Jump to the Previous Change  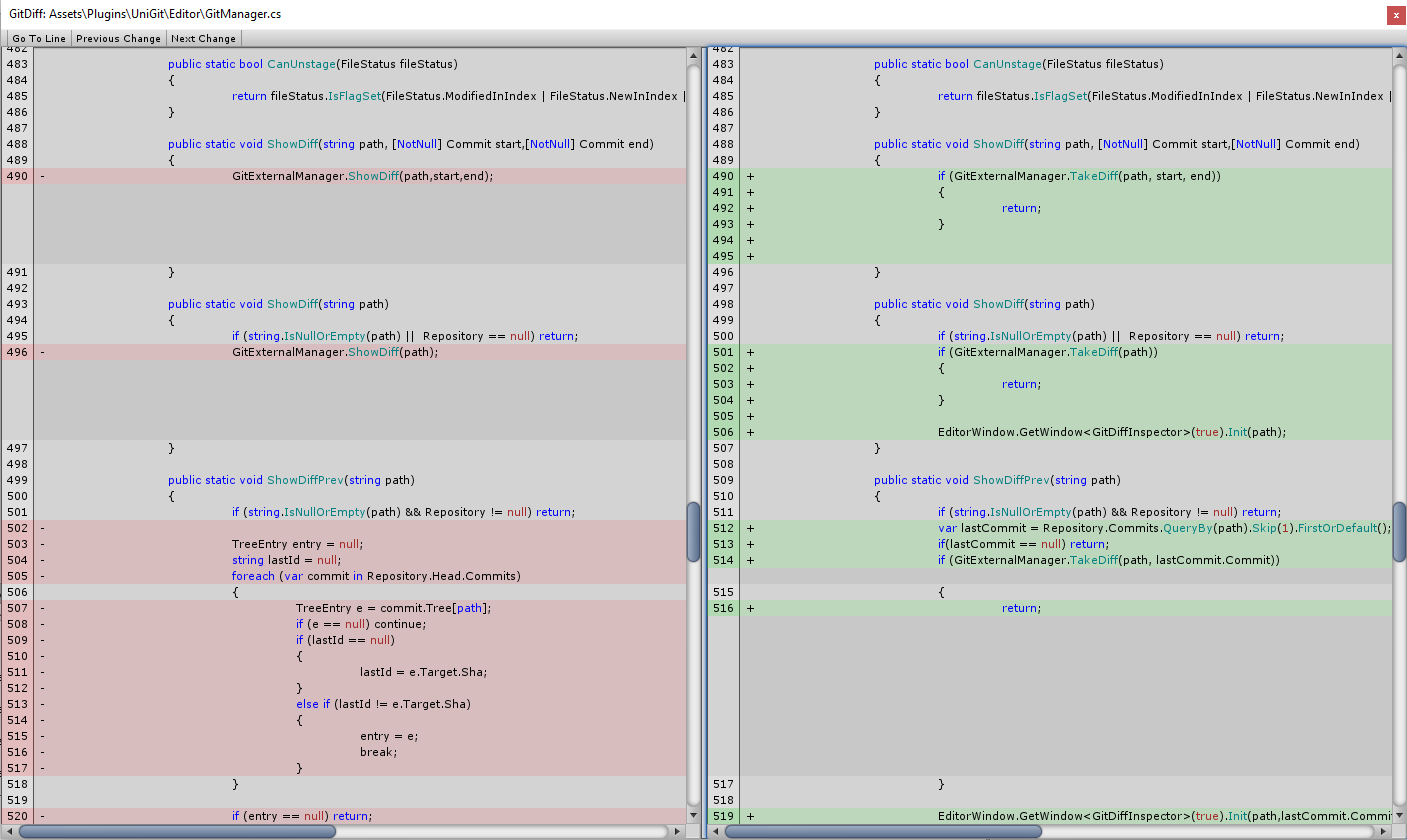(118, 38)
